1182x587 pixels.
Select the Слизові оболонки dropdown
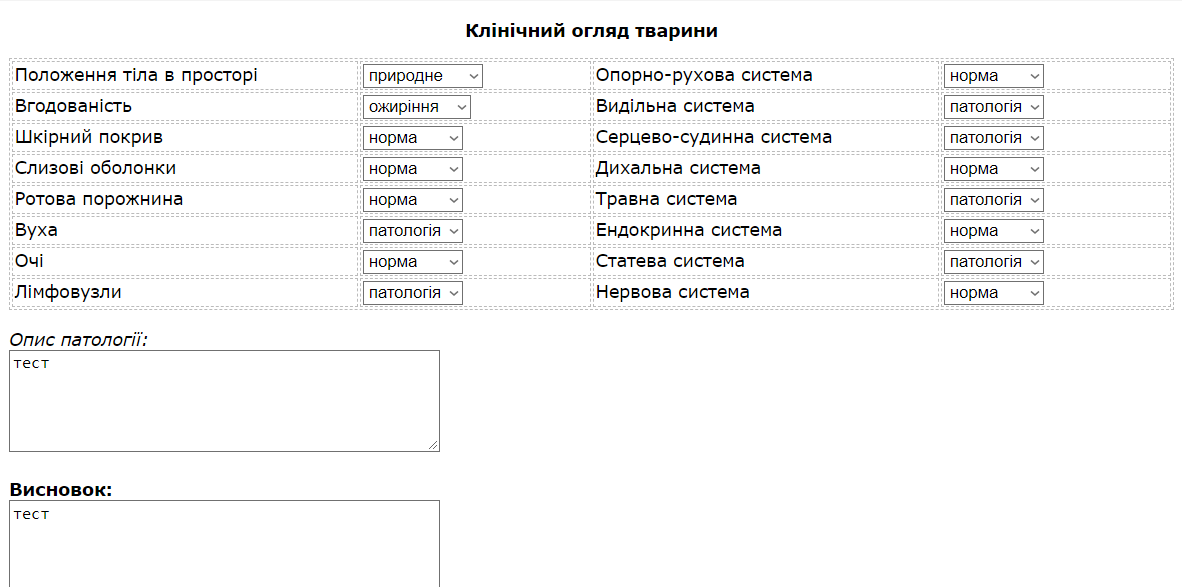412,169
